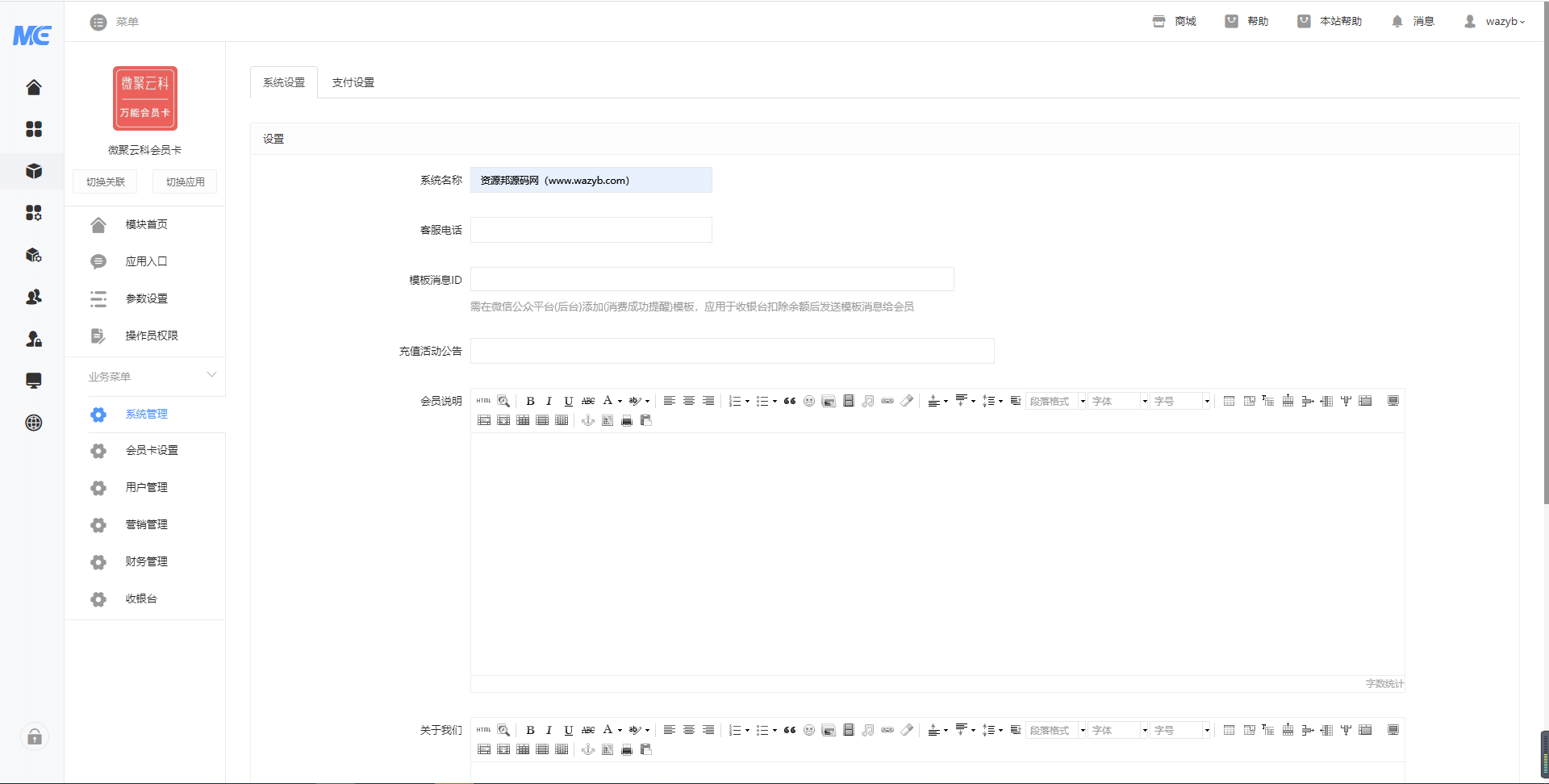This screenshot has width=1549, height=784.
Task: Click the cube icon in left rail
Action: pos(33,171)
